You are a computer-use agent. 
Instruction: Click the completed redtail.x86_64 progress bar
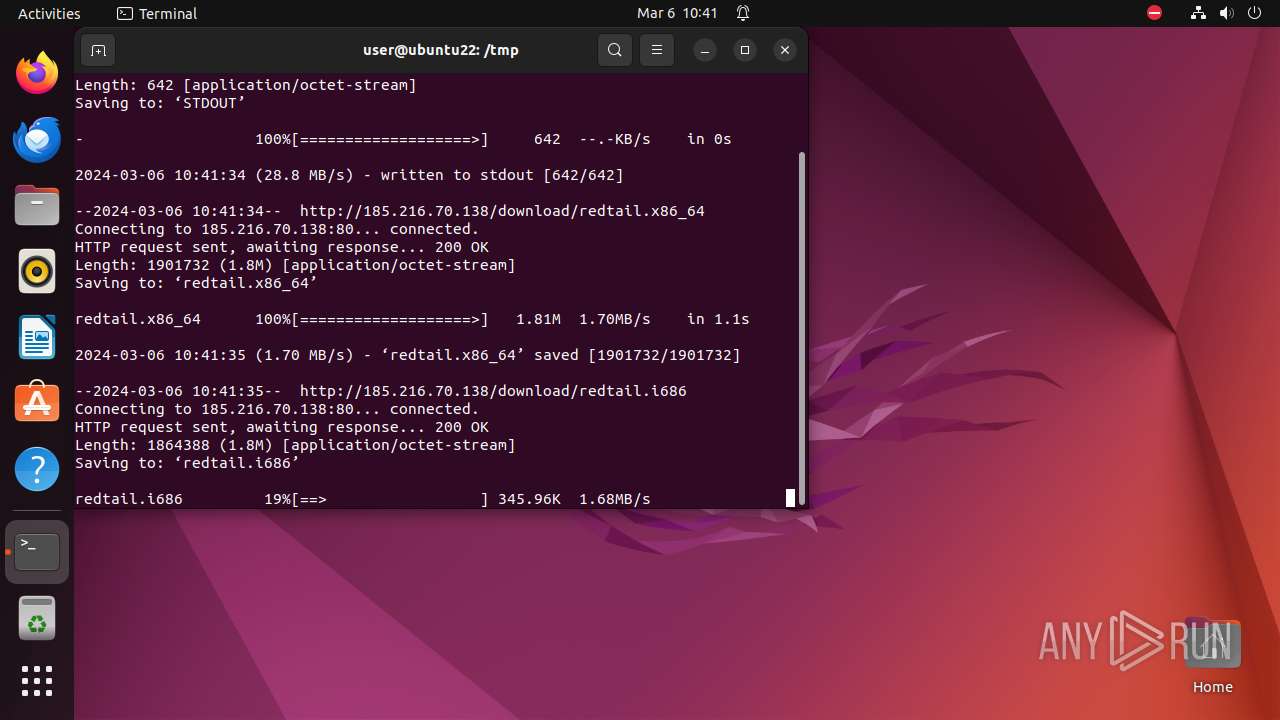[x=390, y=319]
